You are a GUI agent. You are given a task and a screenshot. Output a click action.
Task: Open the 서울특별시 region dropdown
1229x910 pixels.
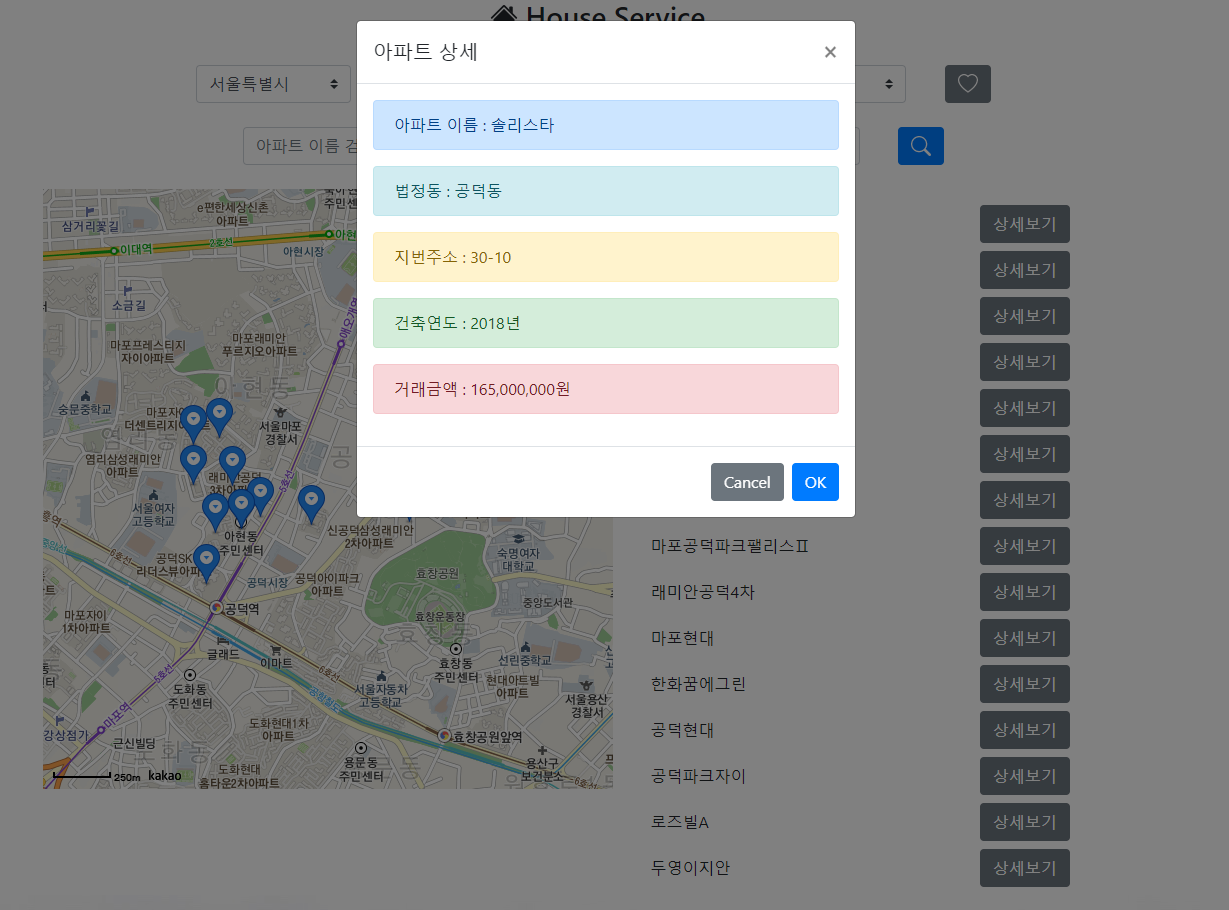273,84
